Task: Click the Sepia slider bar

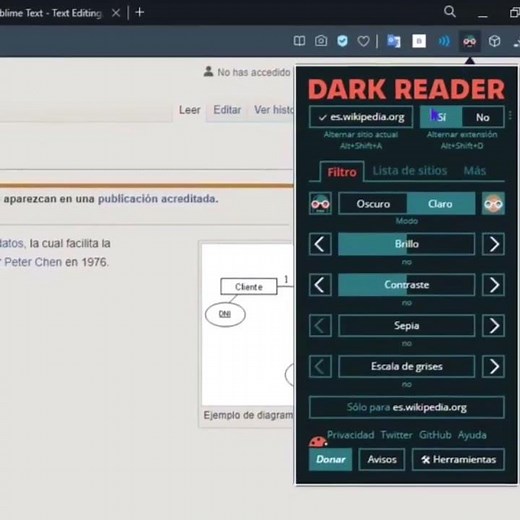Action: pyautogui.click(x=407, y=325)
